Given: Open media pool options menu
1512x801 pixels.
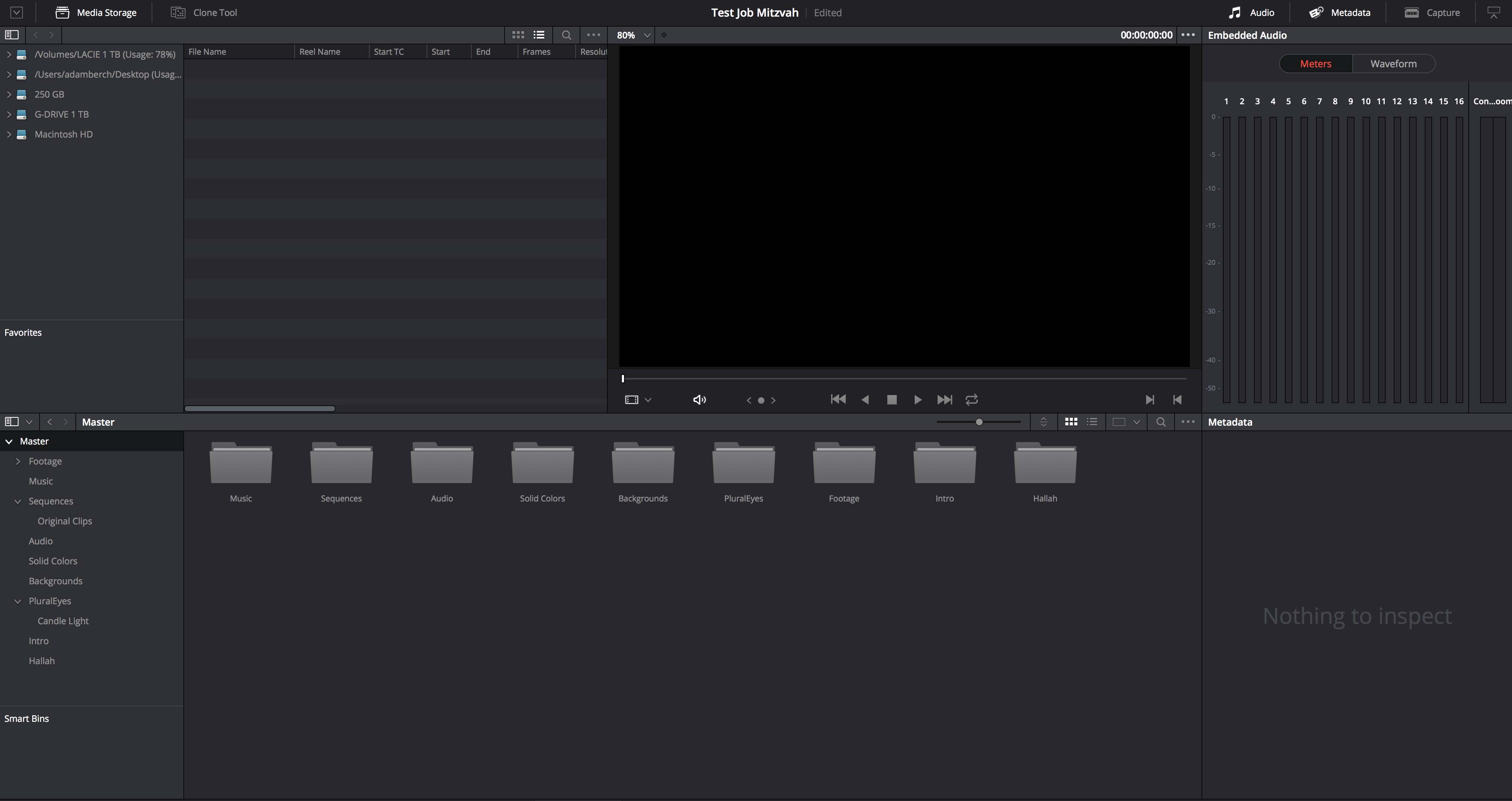Looking at the screenshot, I should (x=1188, y=422).
